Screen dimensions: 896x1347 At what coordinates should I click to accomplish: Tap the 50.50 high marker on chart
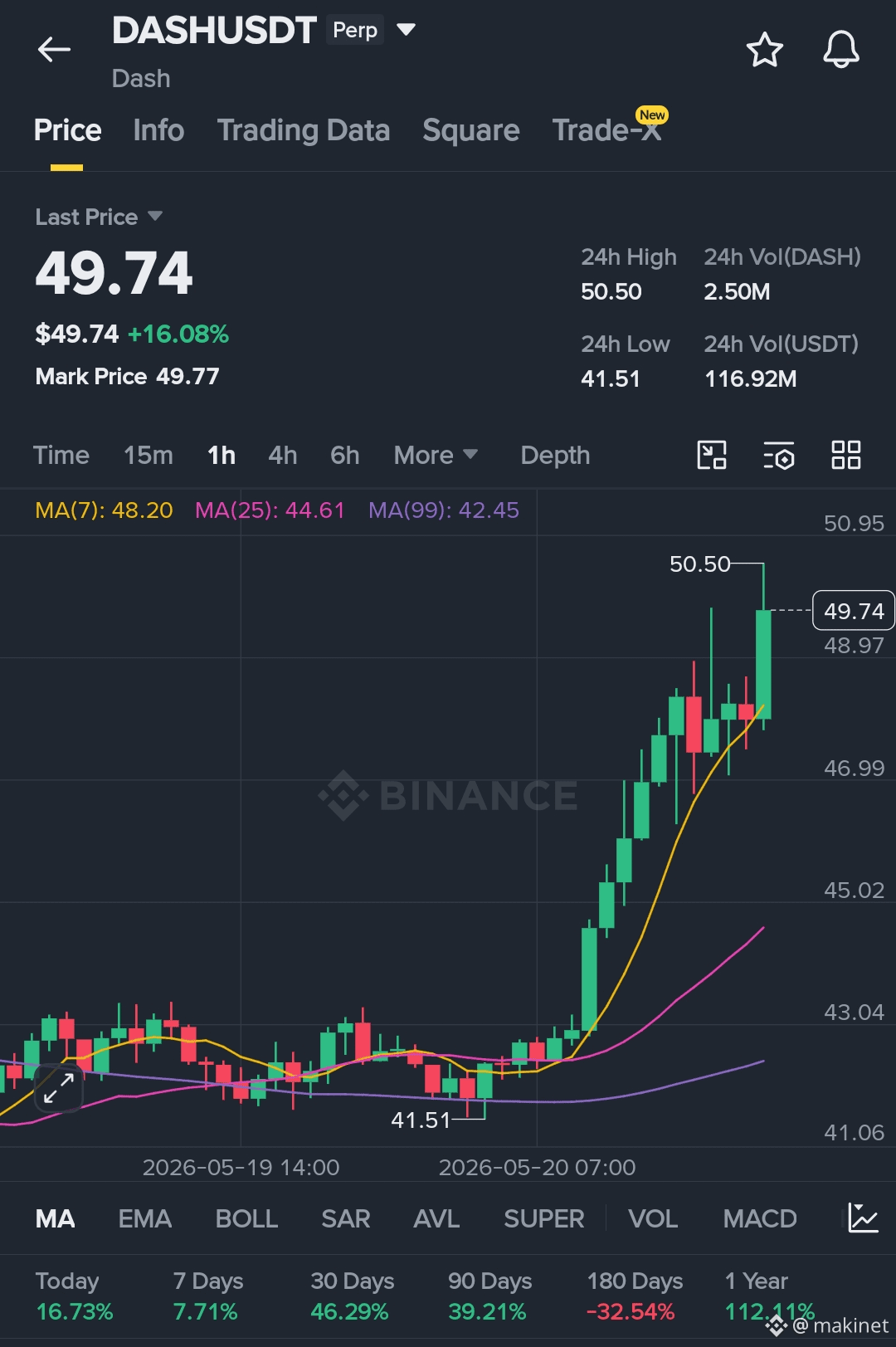[x=699, y=564]
